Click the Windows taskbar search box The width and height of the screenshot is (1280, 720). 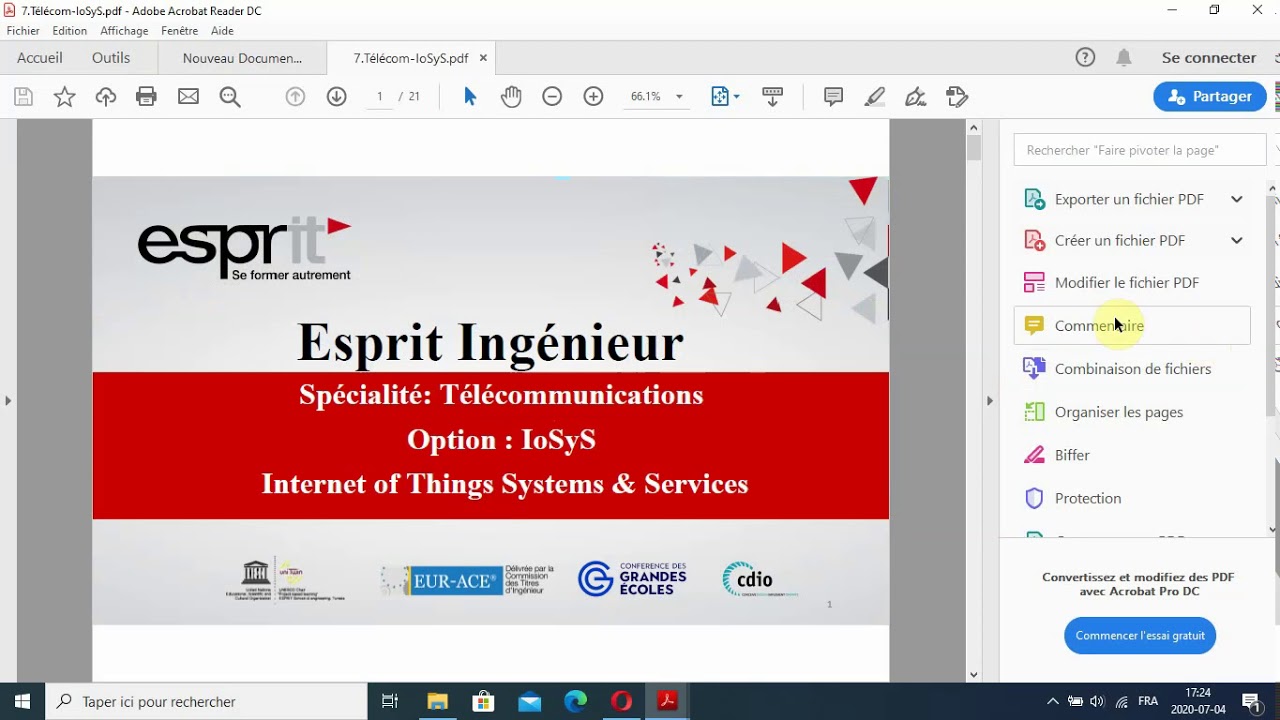coord(207,702)
